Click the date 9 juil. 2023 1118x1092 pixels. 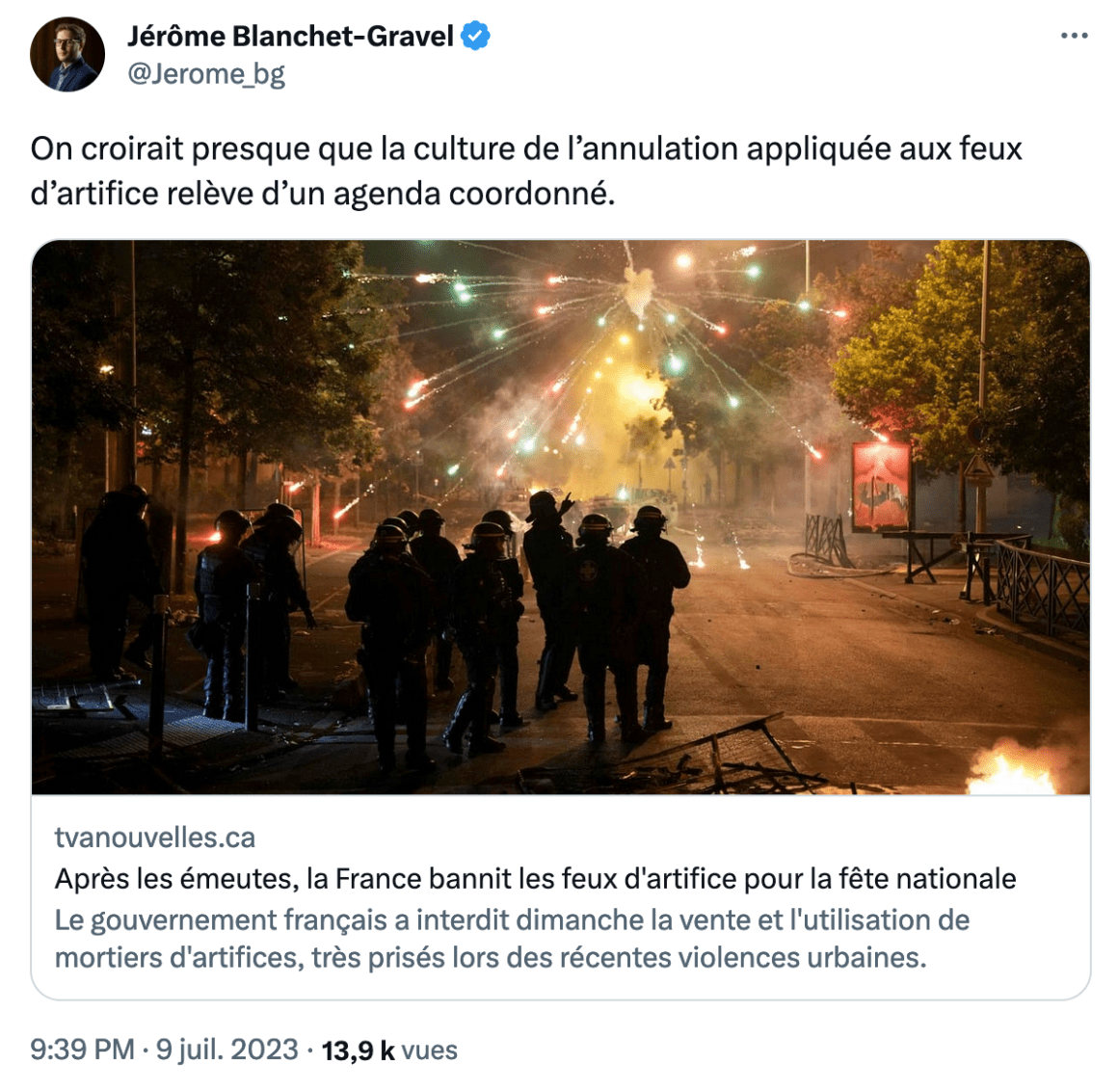point(226,1050)
